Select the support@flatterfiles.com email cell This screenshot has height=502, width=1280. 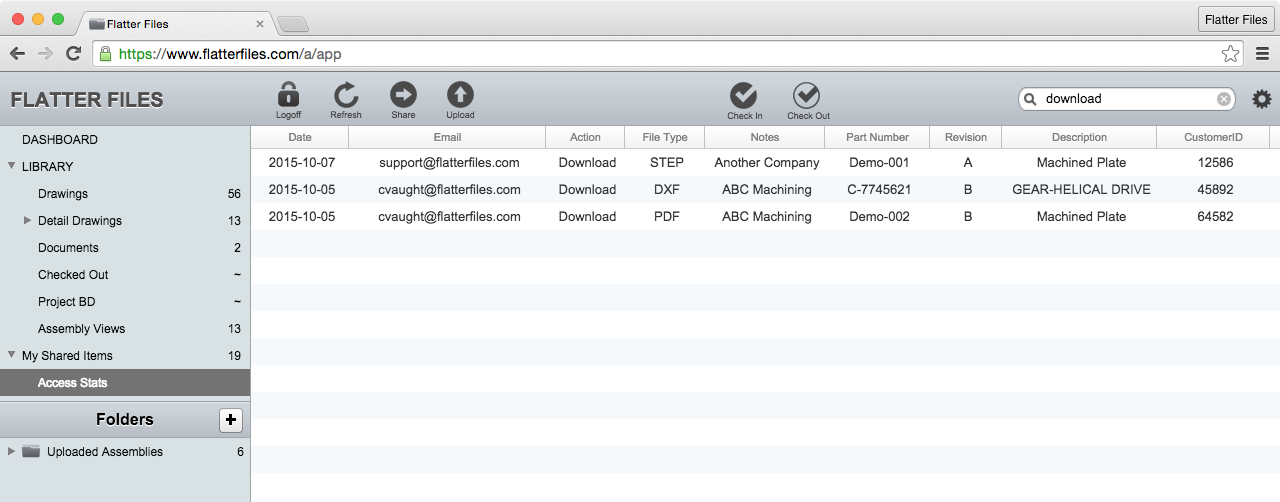click(449, 162)
